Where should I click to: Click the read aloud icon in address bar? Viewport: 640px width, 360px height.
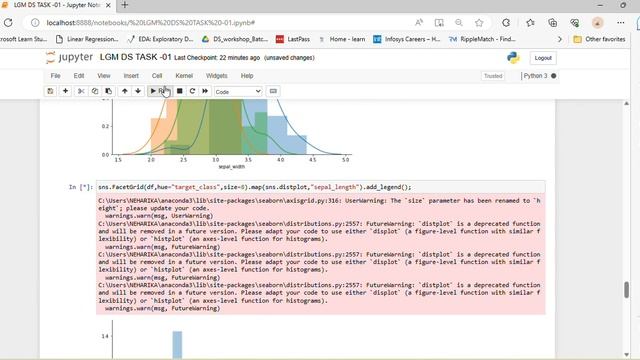419,23
